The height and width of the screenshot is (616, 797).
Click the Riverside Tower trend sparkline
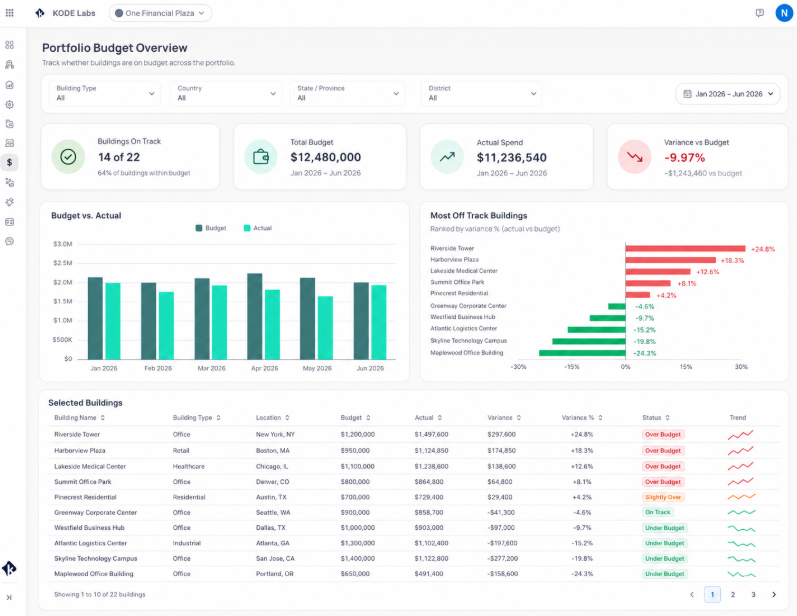tap(741, 435)
